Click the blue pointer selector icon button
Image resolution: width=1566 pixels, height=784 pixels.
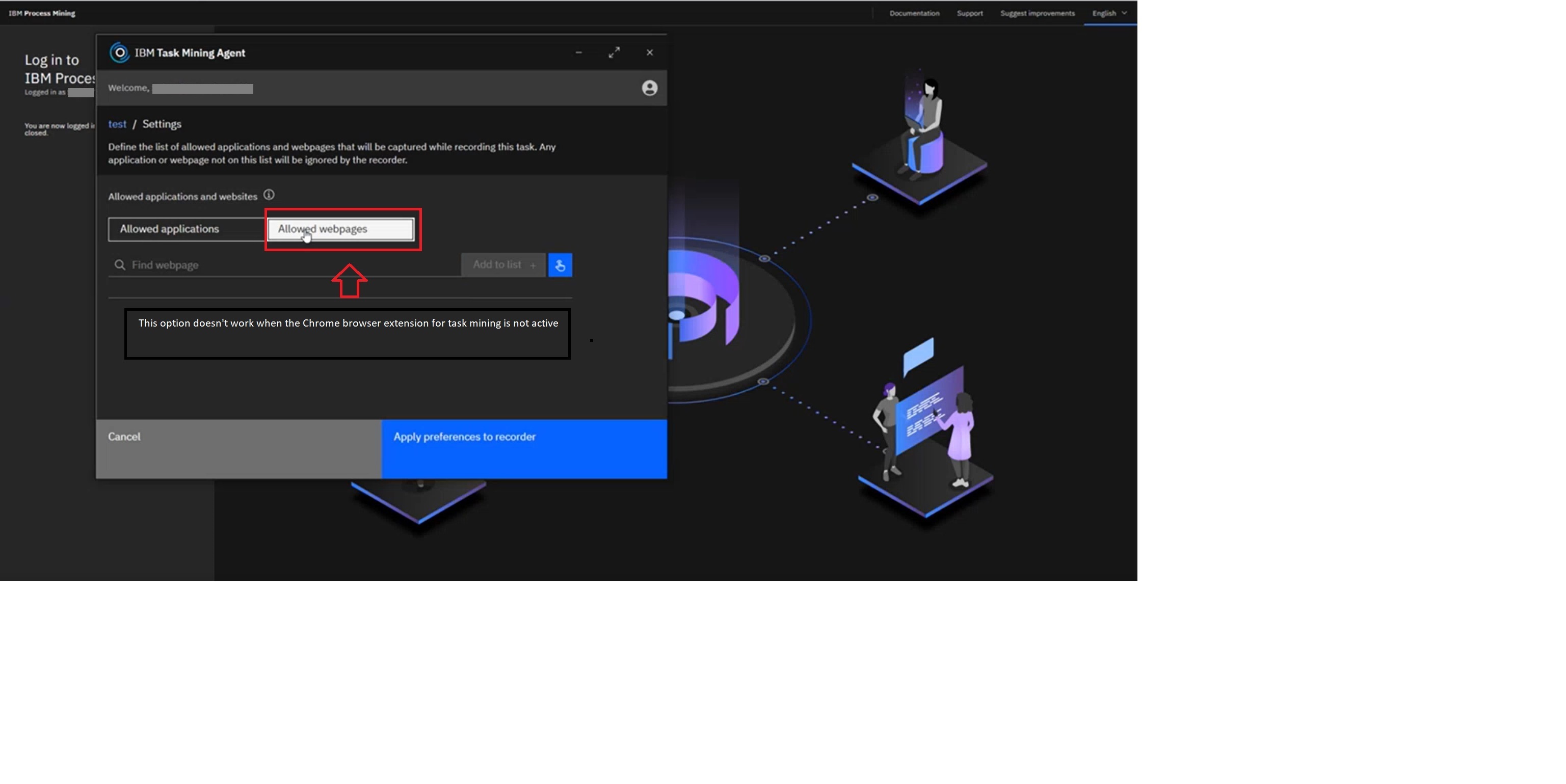pyautogui.click(x=560, y=265)
